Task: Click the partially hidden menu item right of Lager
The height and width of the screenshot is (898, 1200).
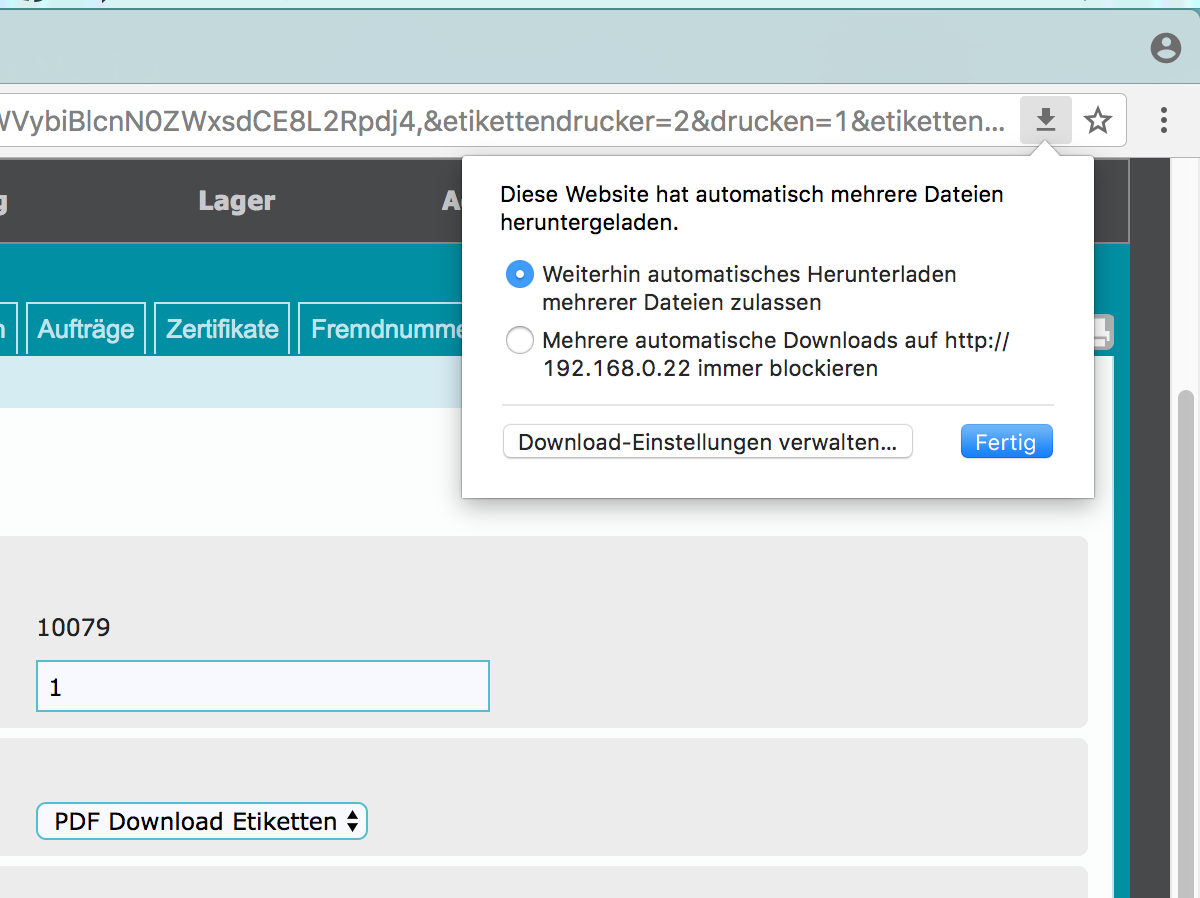Action: tap(451, 201)
